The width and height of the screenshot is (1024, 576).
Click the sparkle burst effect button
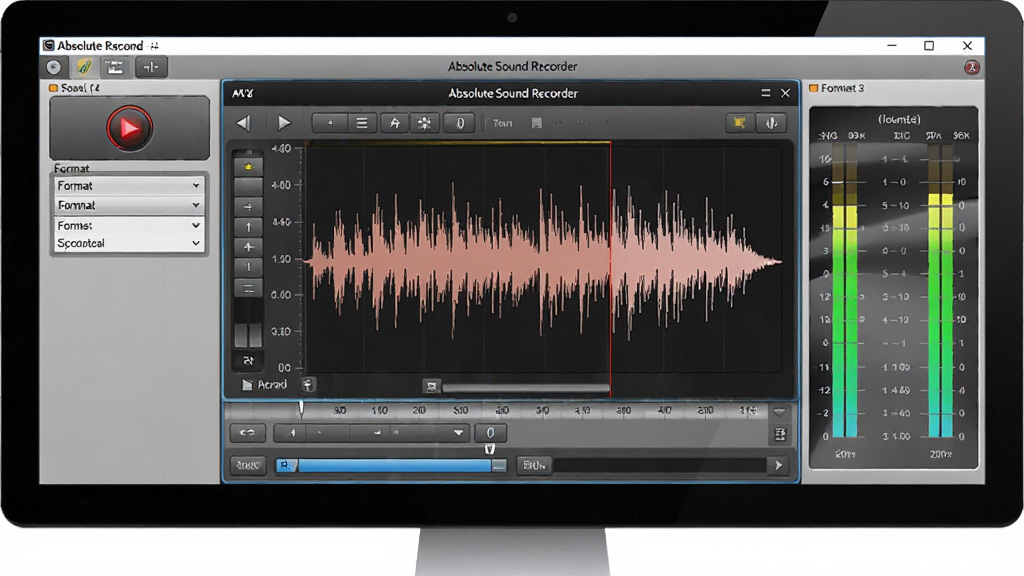click(425, 123)
